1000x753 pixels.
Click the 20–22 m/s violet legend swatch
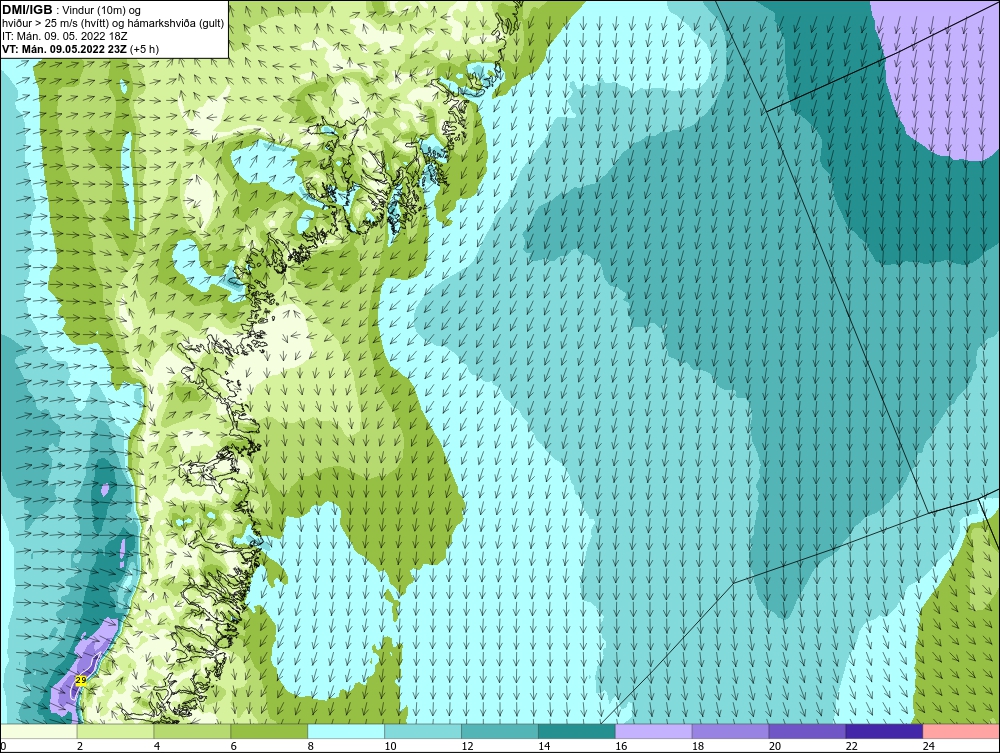[807, 731]
